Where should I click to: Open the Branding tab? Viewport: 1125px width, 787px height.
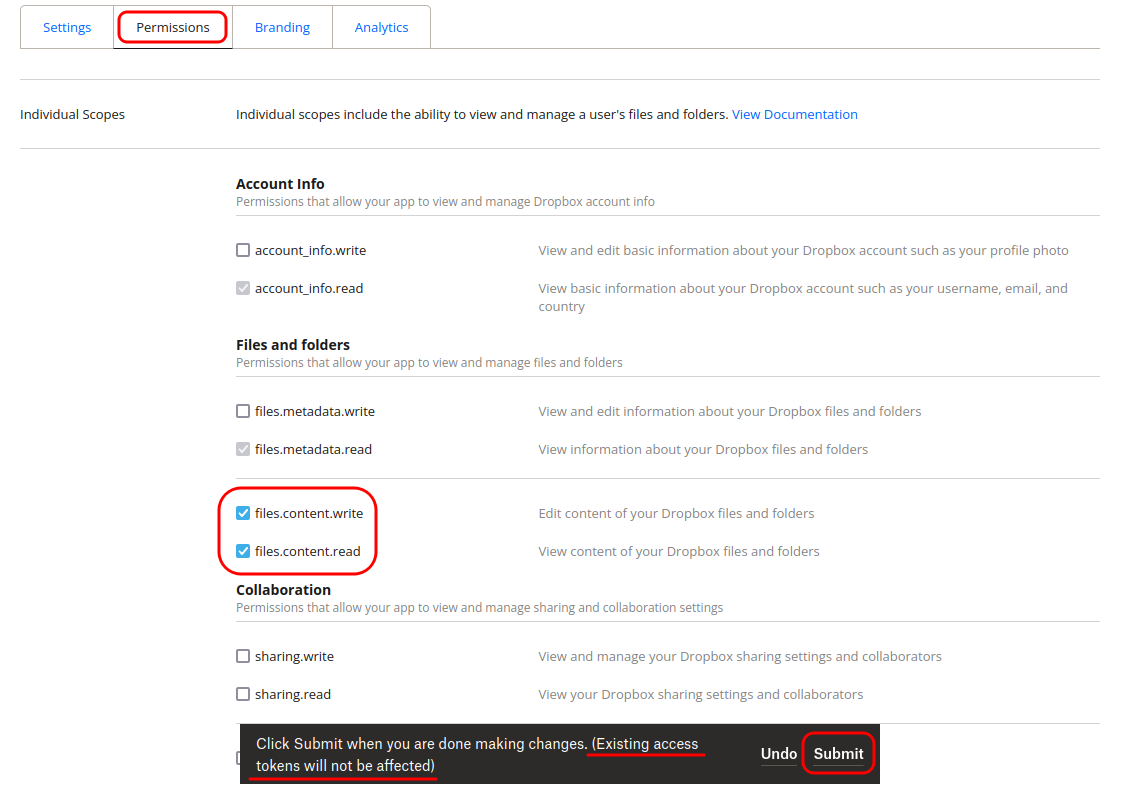[282, 27]
